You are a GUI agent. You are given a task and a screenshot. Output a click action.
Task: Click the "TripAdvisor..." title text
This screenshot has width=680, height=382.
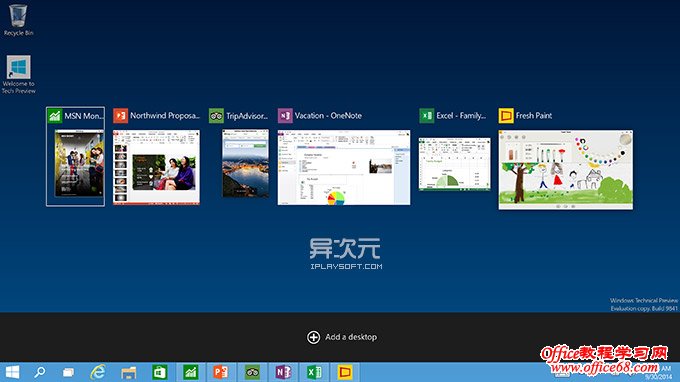click(x=247, y=116)
